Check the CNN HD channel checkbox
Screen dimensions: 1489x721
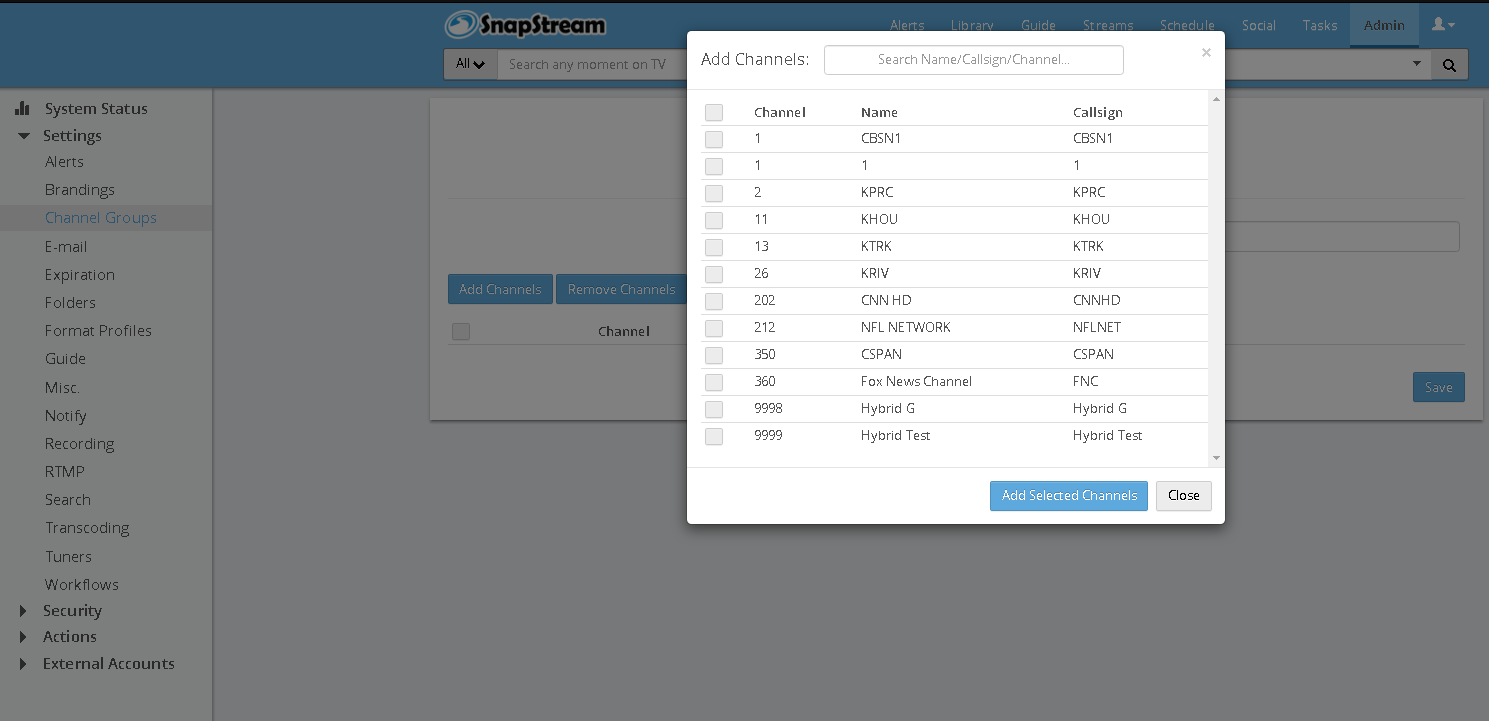714,301
